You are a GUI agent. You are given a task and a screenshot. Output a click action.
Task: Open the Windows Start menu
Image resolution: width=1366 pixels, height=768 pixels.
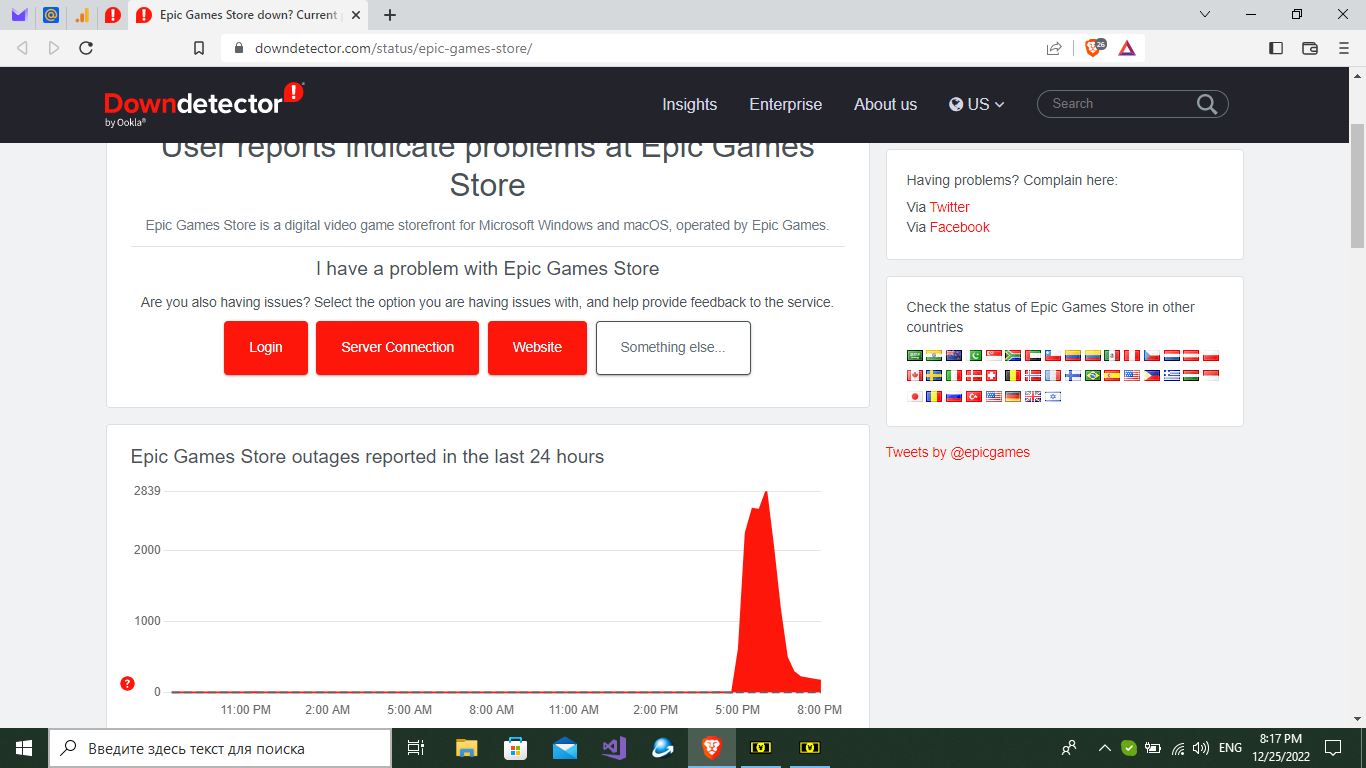[x=24, y=748]
